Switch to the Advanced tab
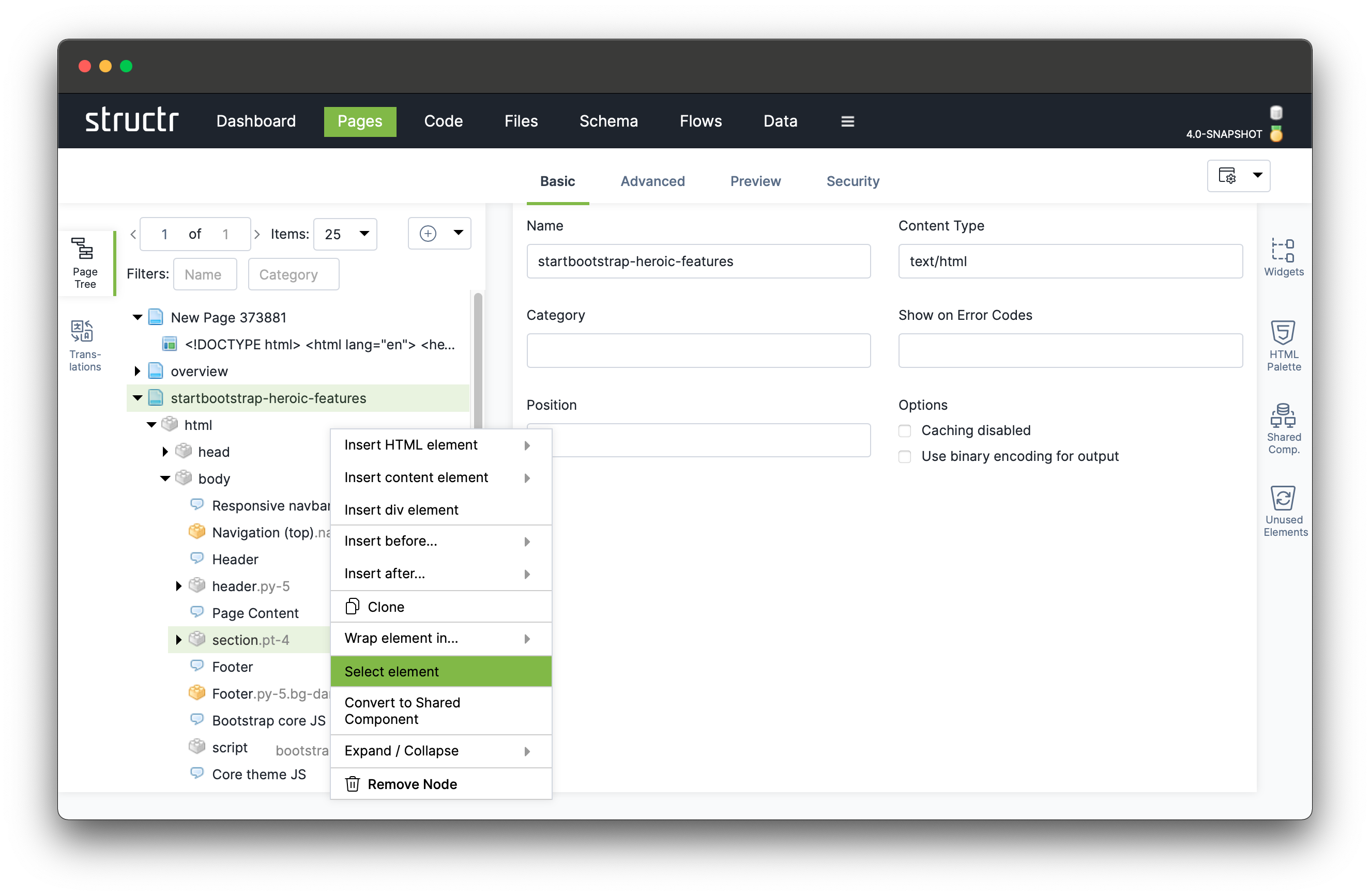 point(653,181)
